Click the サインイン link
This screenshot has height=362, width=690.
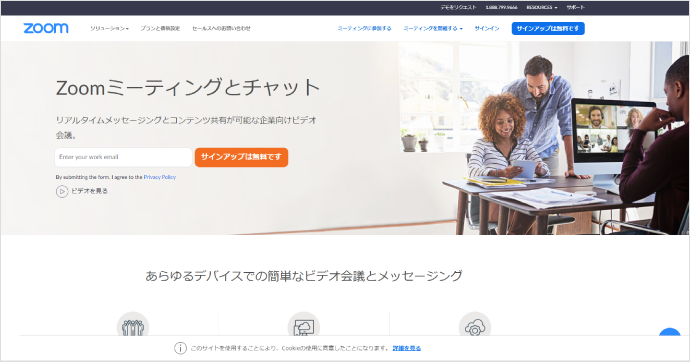click(x=487, y=29)
